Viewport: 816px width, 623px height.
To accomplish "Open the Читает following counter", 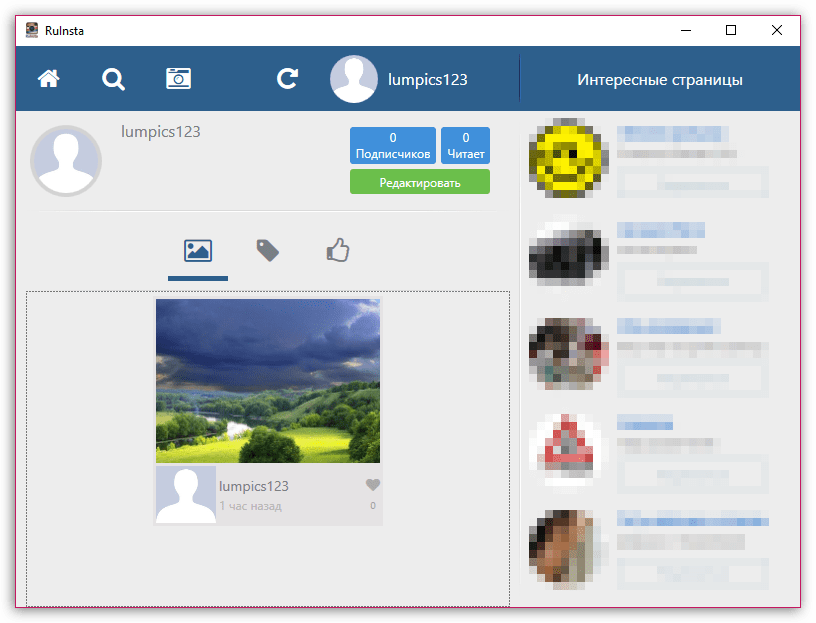I will pyautogui.click(x=465, y=146).
